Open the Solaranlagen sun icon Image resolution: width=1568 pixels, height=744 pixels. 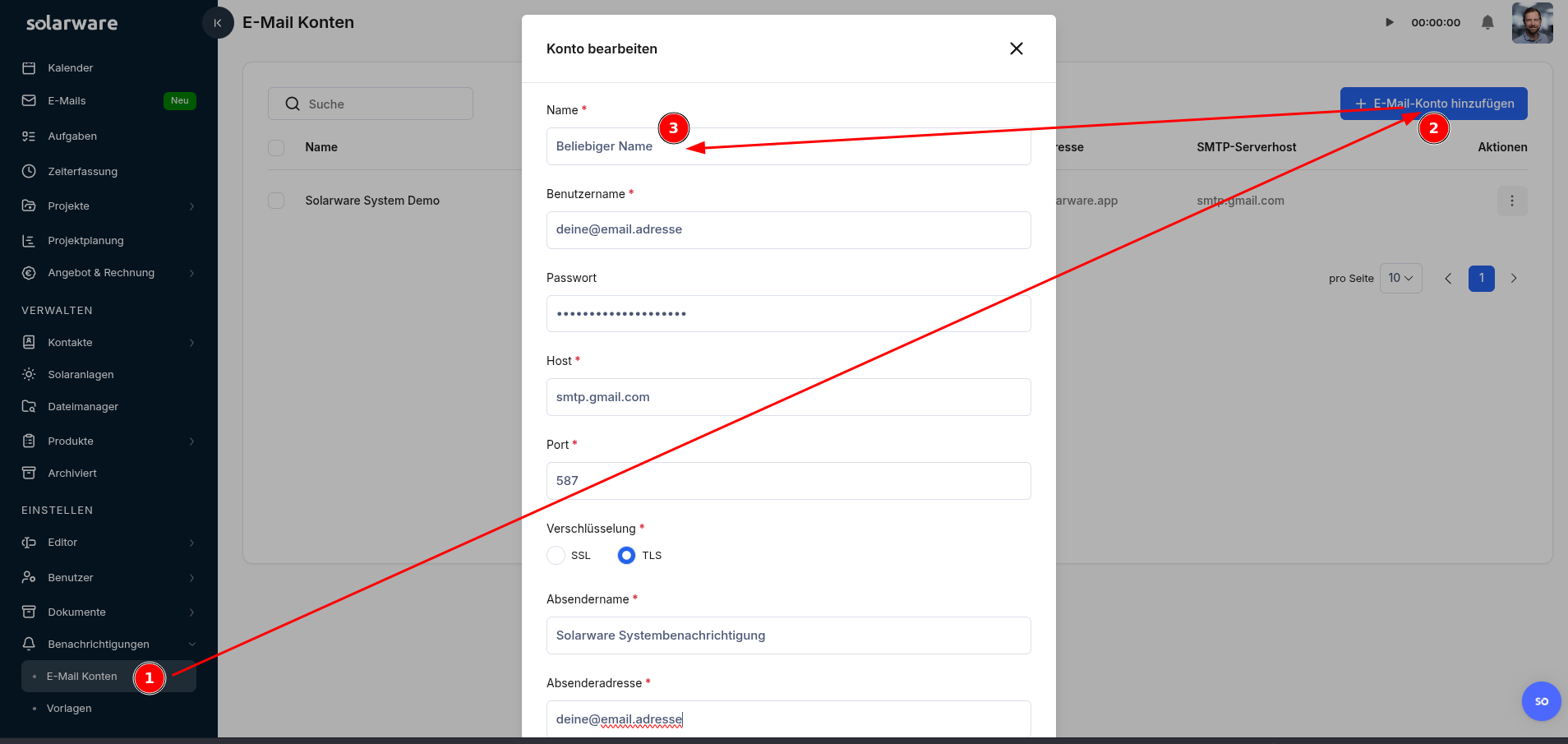[x=29, y=374]
